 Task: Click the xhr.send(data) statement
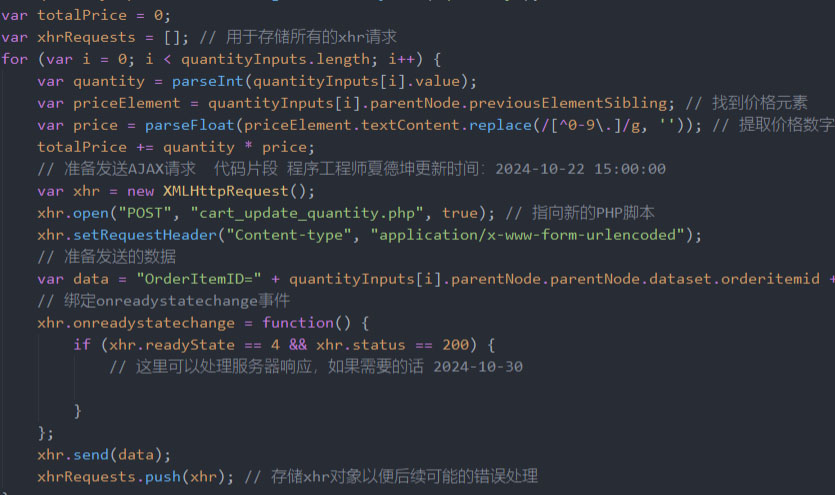(x=104, y=455)
